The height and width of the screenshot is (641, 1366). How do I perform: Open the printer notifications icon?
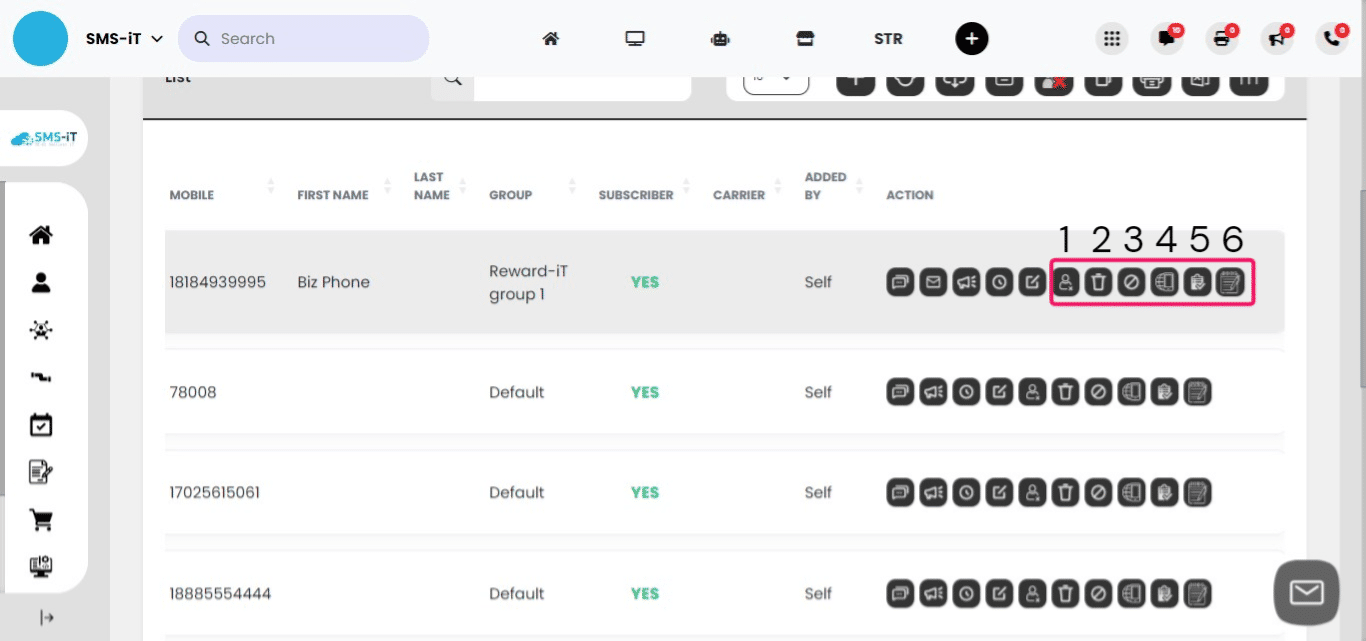(1222, 39)
